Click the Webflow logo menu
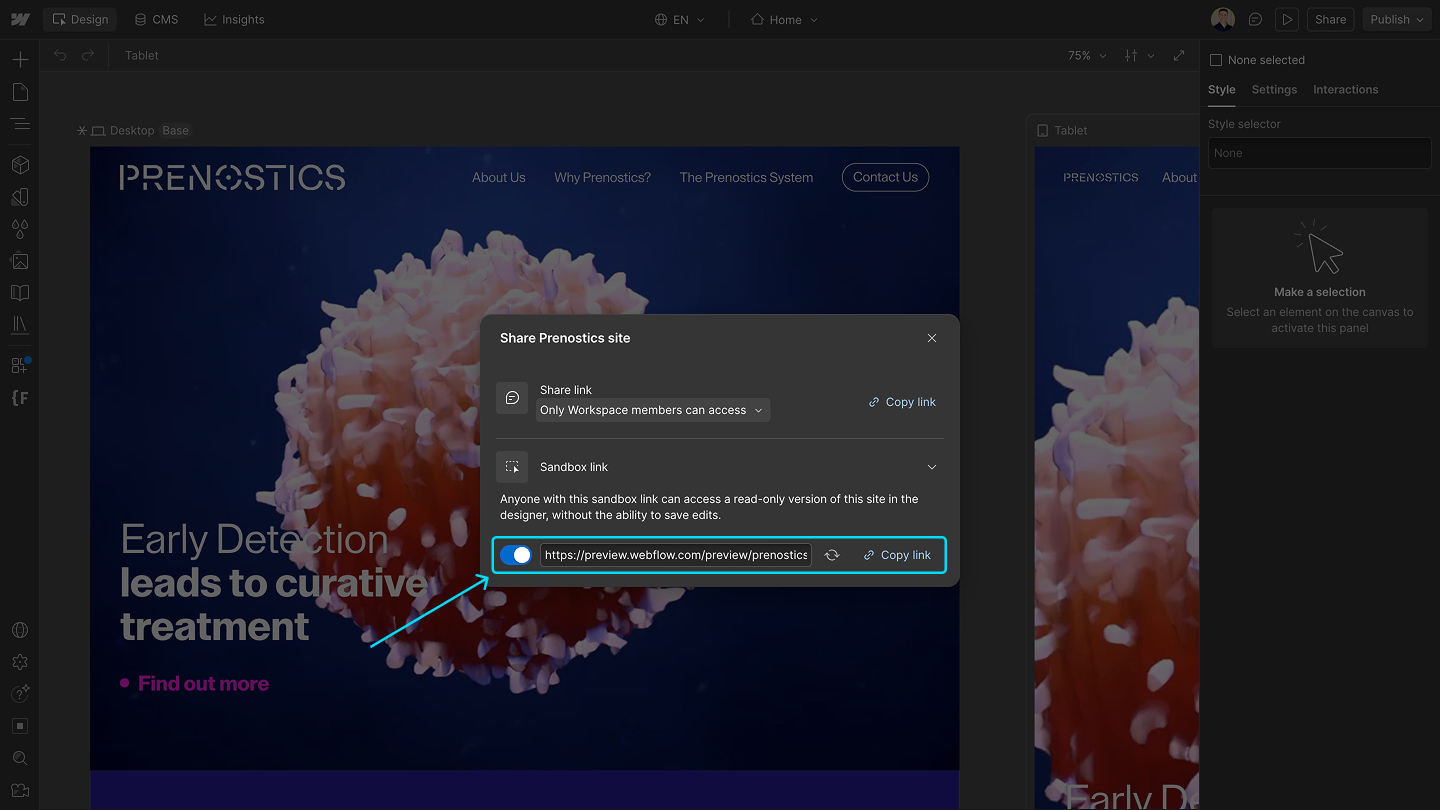This screenshot has height=810, width=1440. (20, 19)
